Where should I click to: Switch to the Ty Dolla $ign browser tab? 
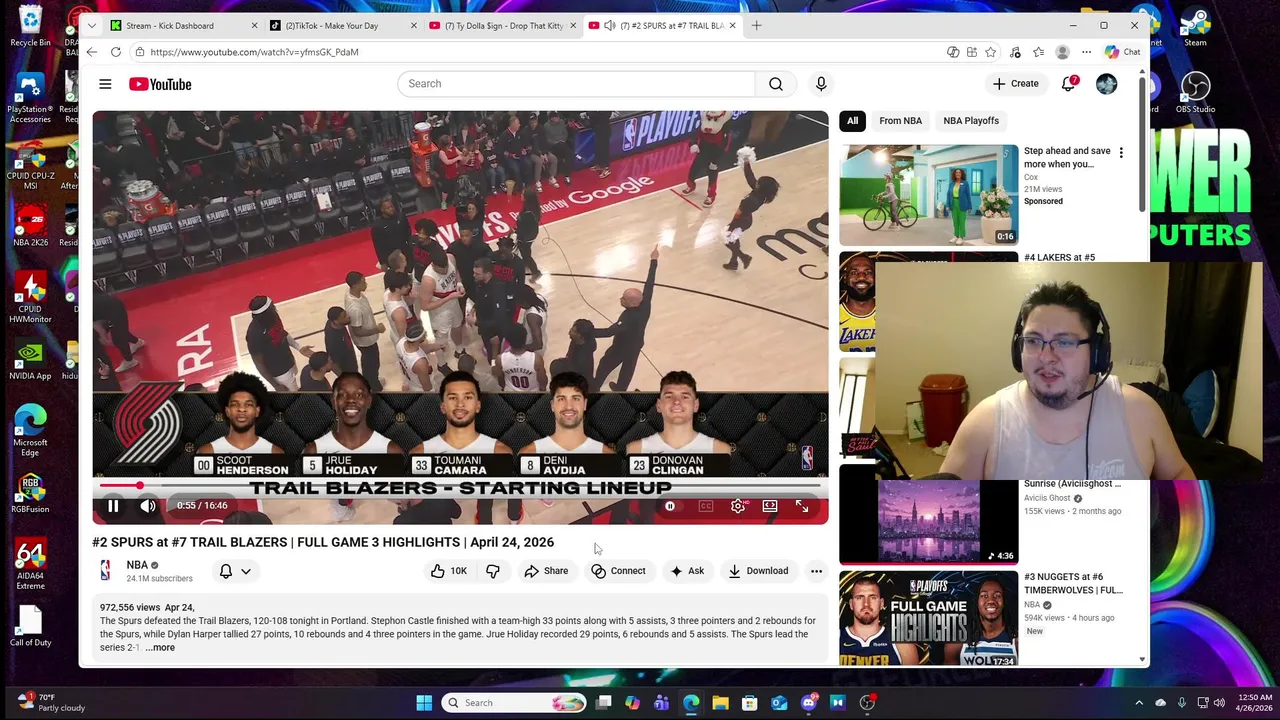[x=502, y=25]
